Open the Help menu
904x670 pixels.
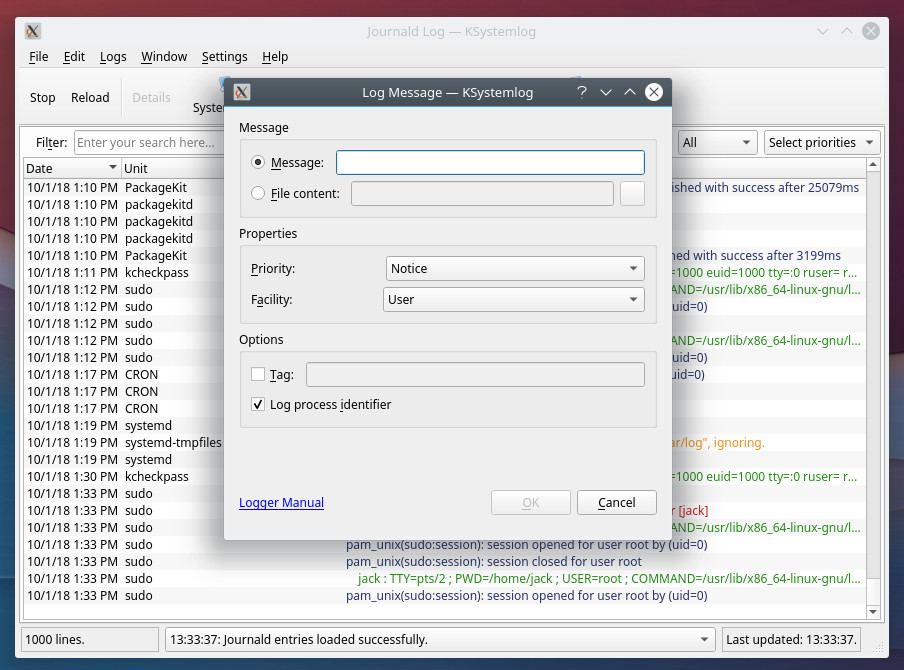coord(275,57)
